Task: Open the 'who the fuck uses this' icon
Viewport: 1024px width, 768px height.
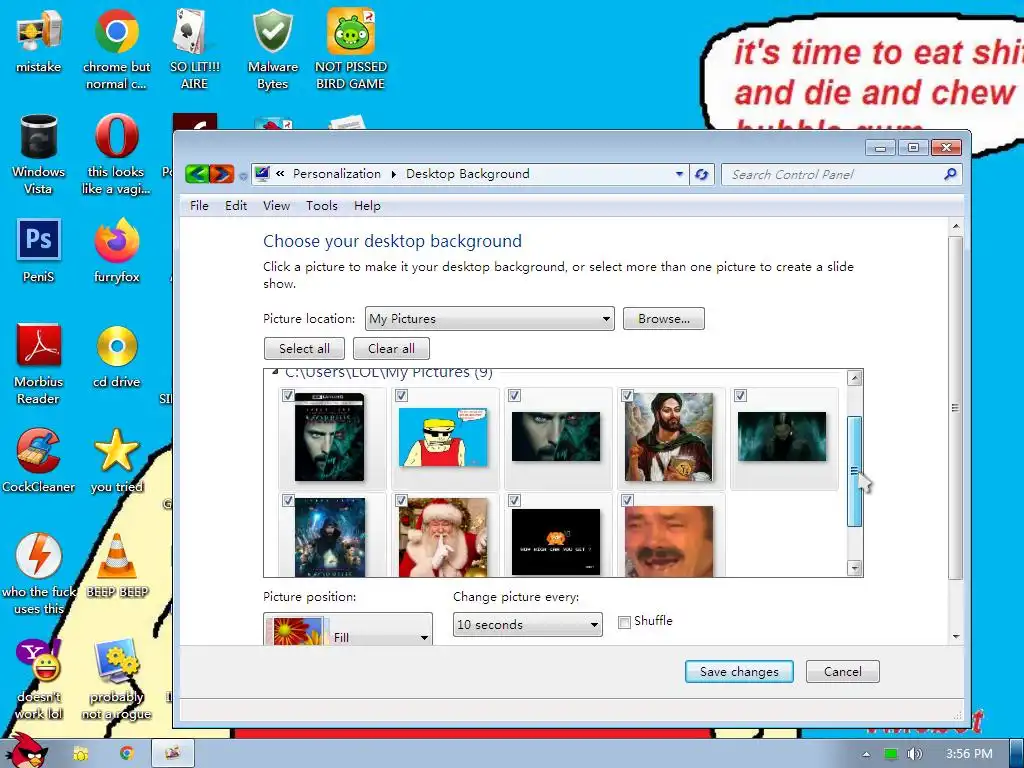Action: pos(39,574)
